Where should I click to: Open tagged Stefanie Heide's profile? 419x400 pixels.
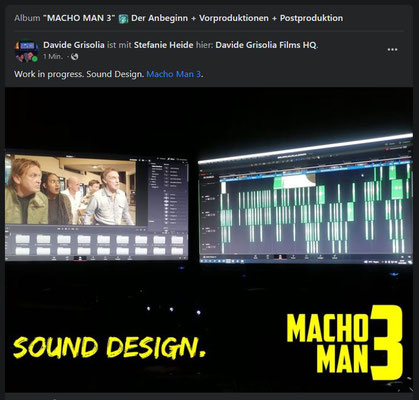point(163,45)
